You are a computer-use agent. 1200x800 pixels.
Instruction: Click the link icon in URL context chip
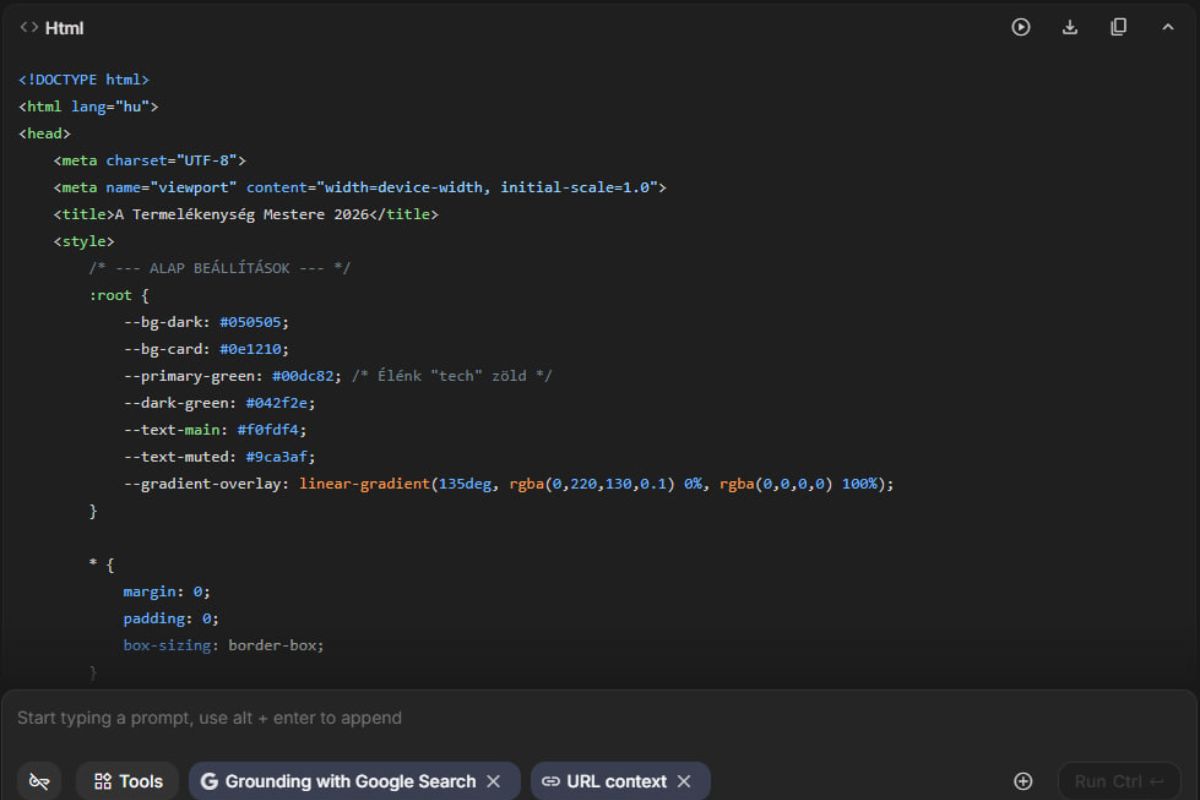click(x=551, y=781)
